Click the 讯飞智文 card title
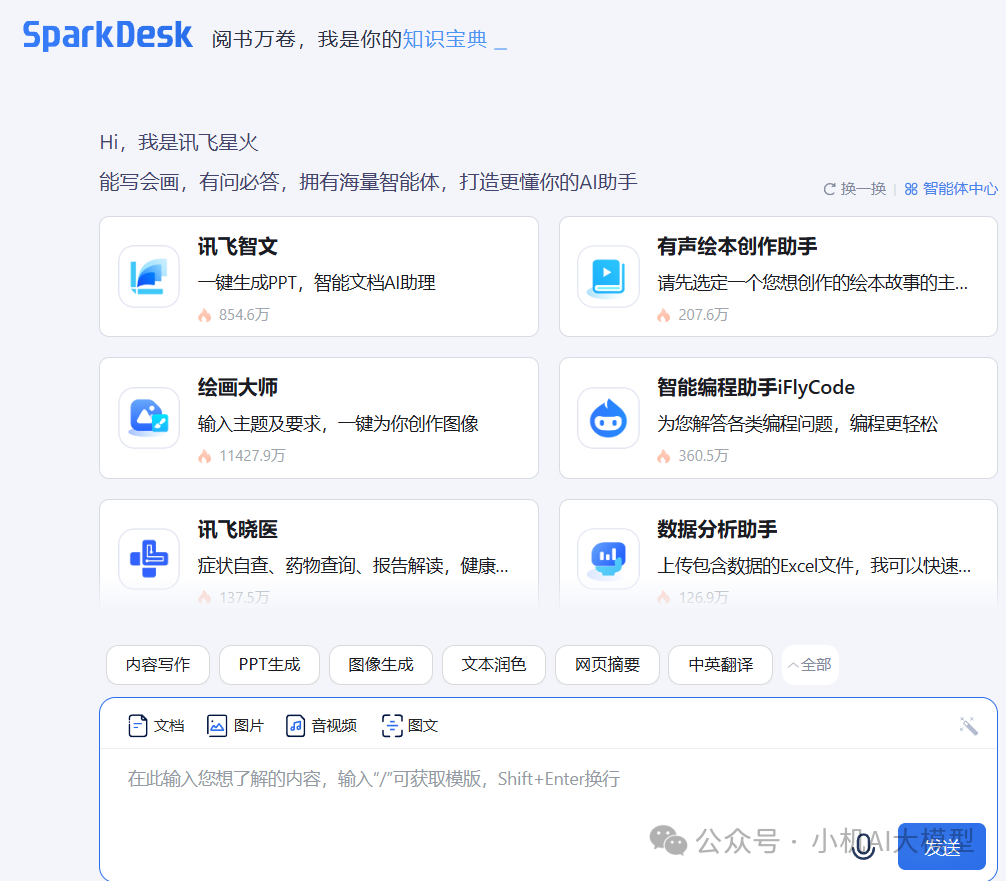Screen dimensions: 1006x881 [237, 246]
